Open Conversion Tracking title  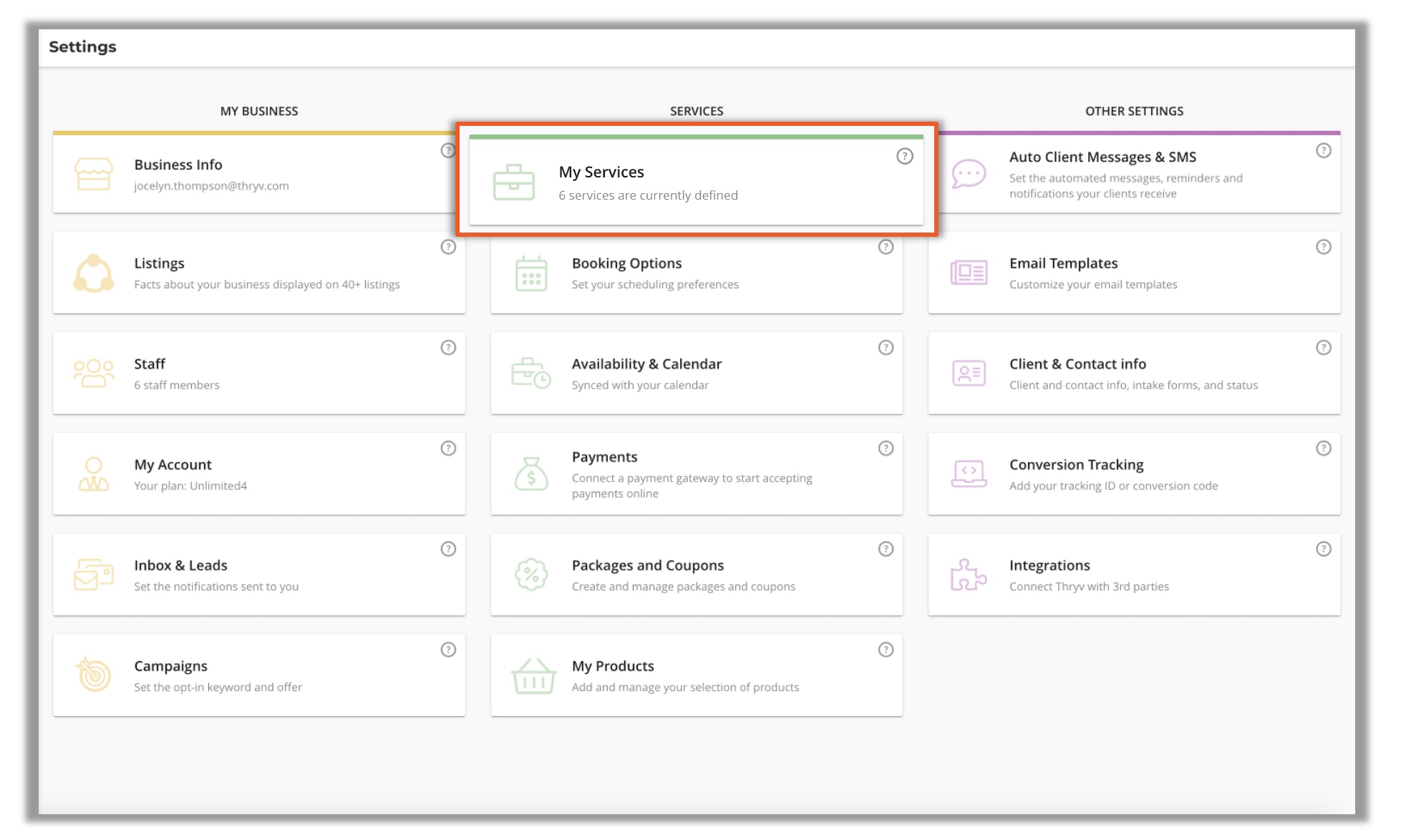pyautogui.click(x=1076, y=464)
